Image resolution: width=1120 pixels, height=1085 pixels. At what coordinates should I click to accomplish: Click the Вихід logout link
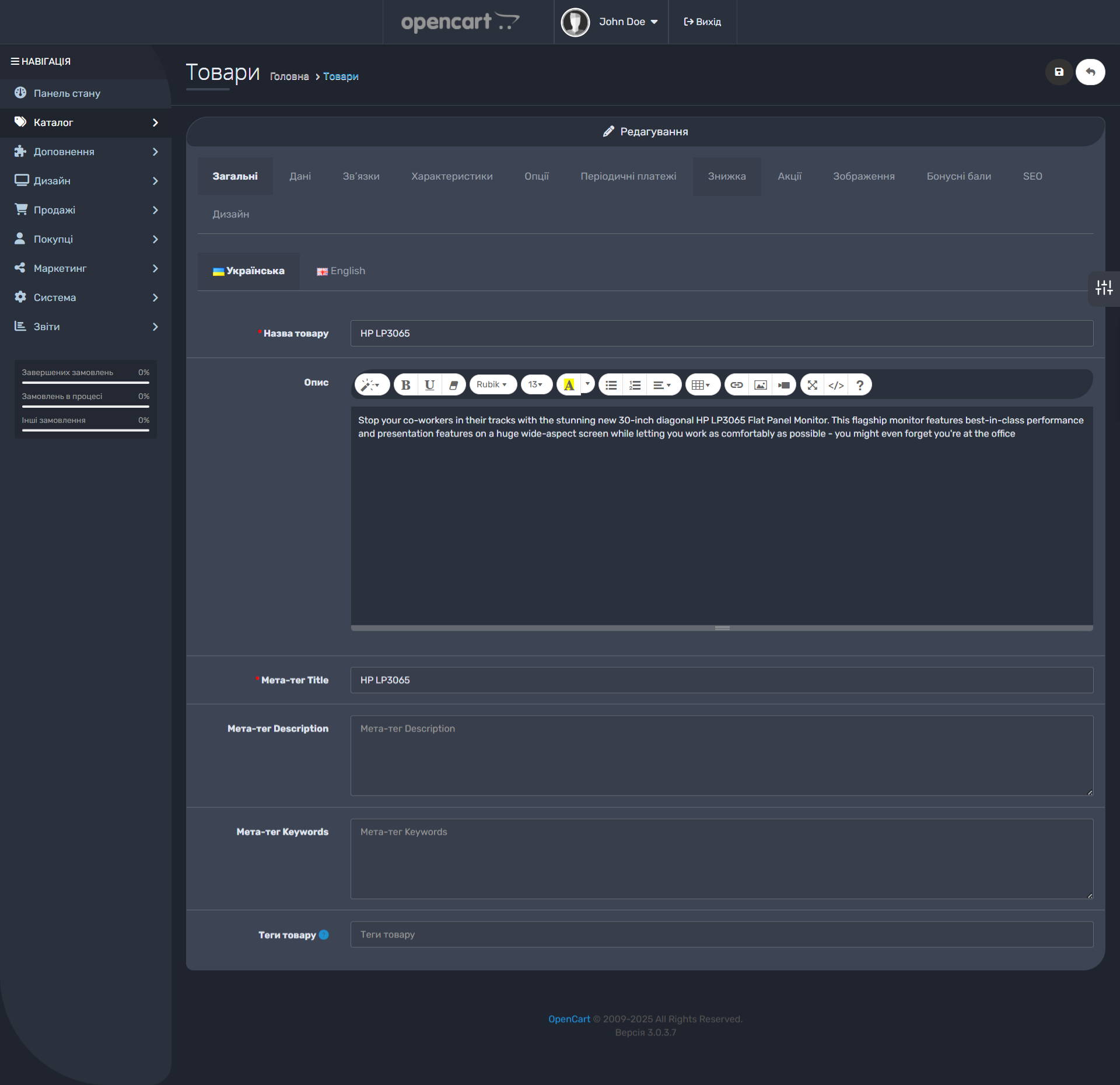point(702,22)
